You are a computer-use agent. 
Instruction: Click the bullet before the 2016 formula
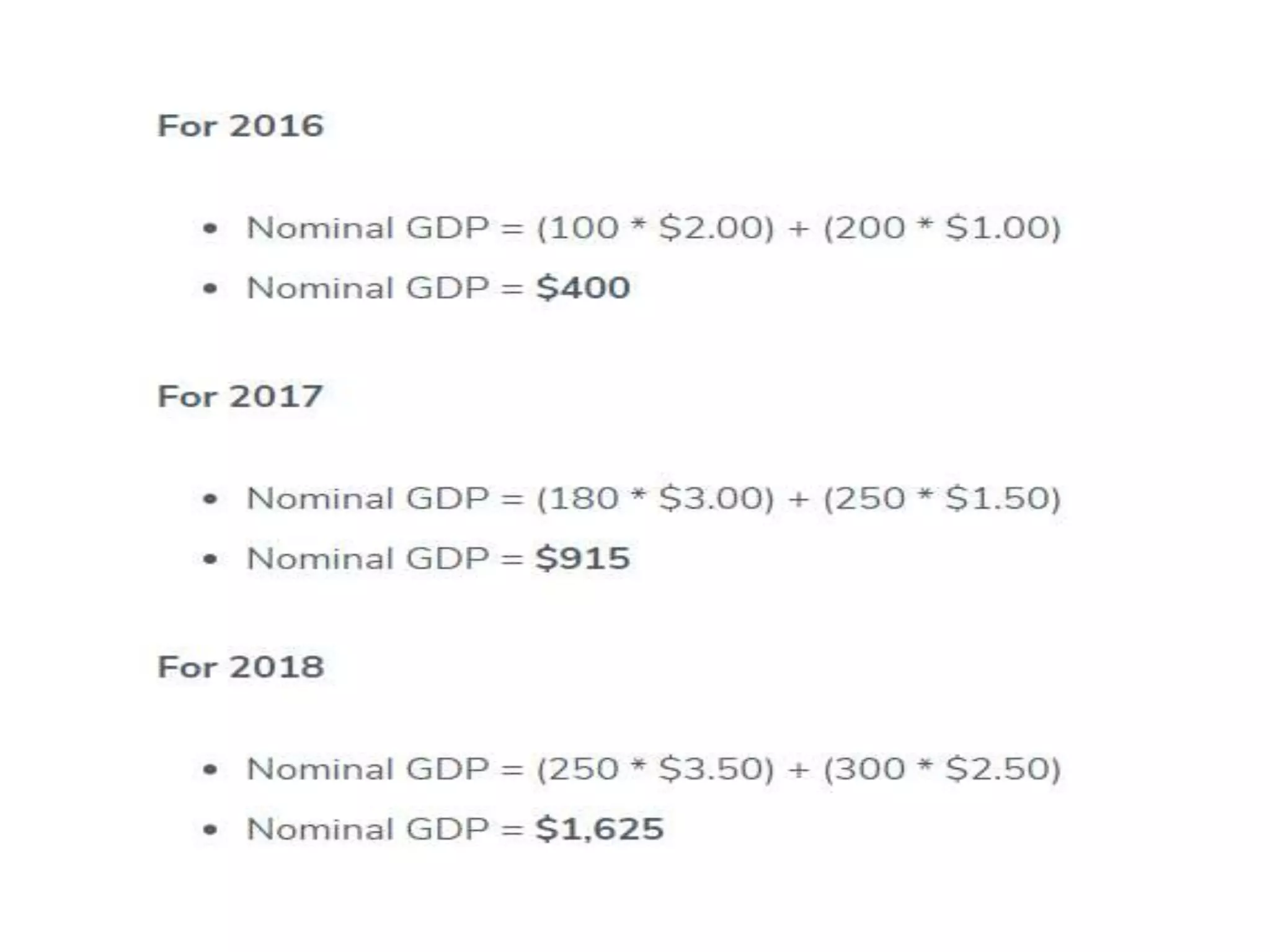coord(210,229)
